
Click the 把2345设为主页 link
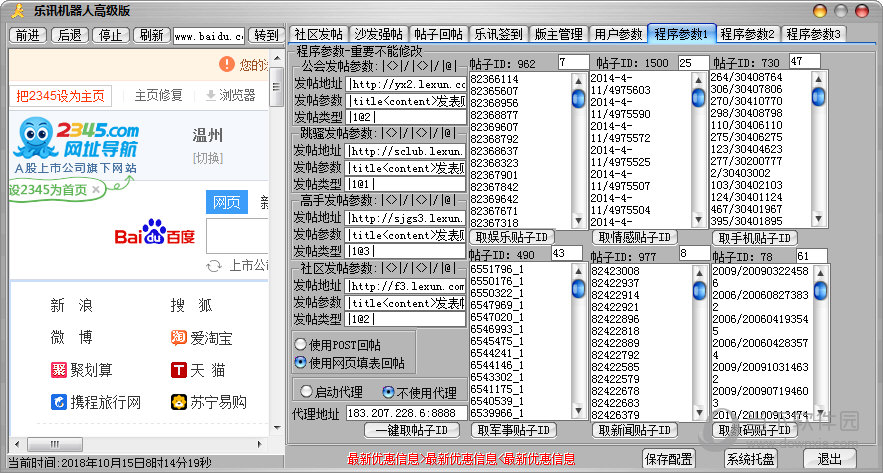pyautogui.click(x=60, y=96)
